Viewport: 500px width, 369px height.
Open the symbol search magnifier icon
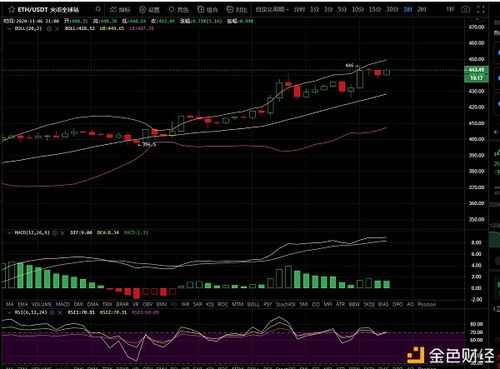pyautogui.click(x=98, y=9)
